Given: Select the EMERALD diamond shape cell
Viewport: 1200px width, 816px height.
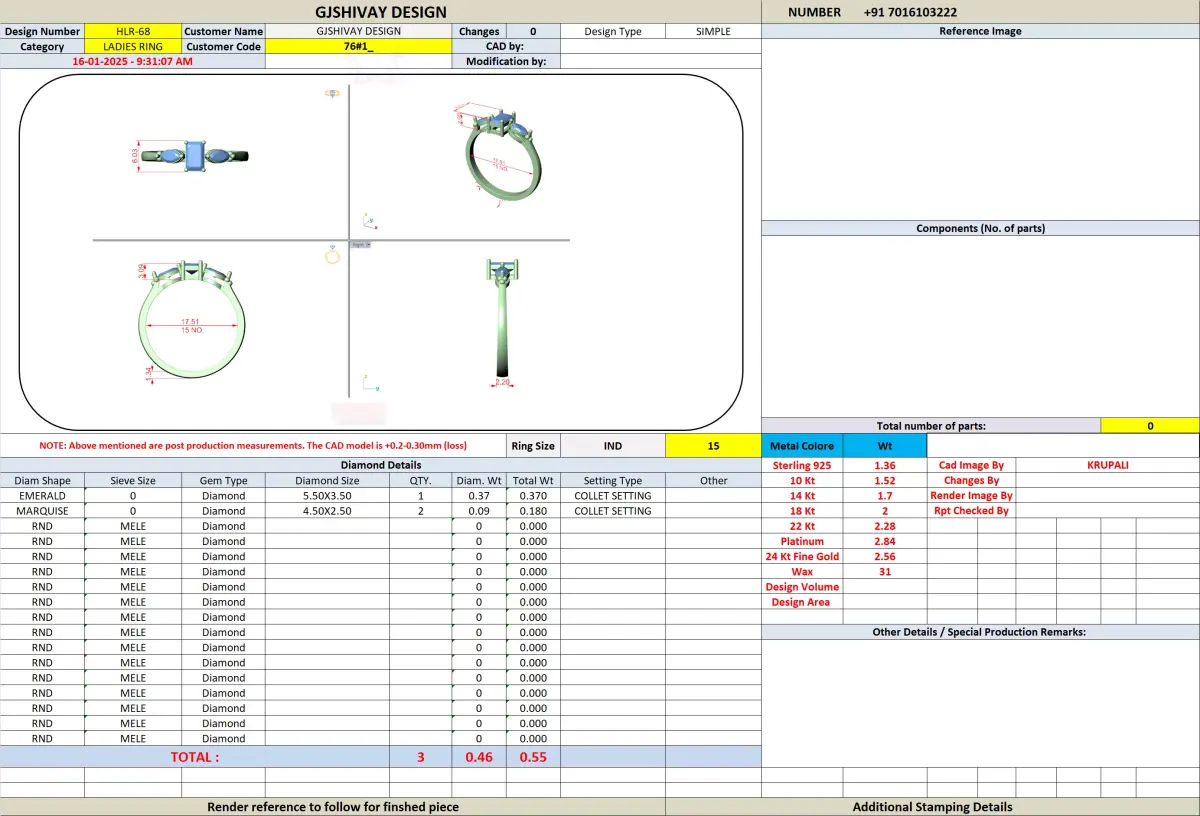Looking at the screenshot, I should click(42, 495).
